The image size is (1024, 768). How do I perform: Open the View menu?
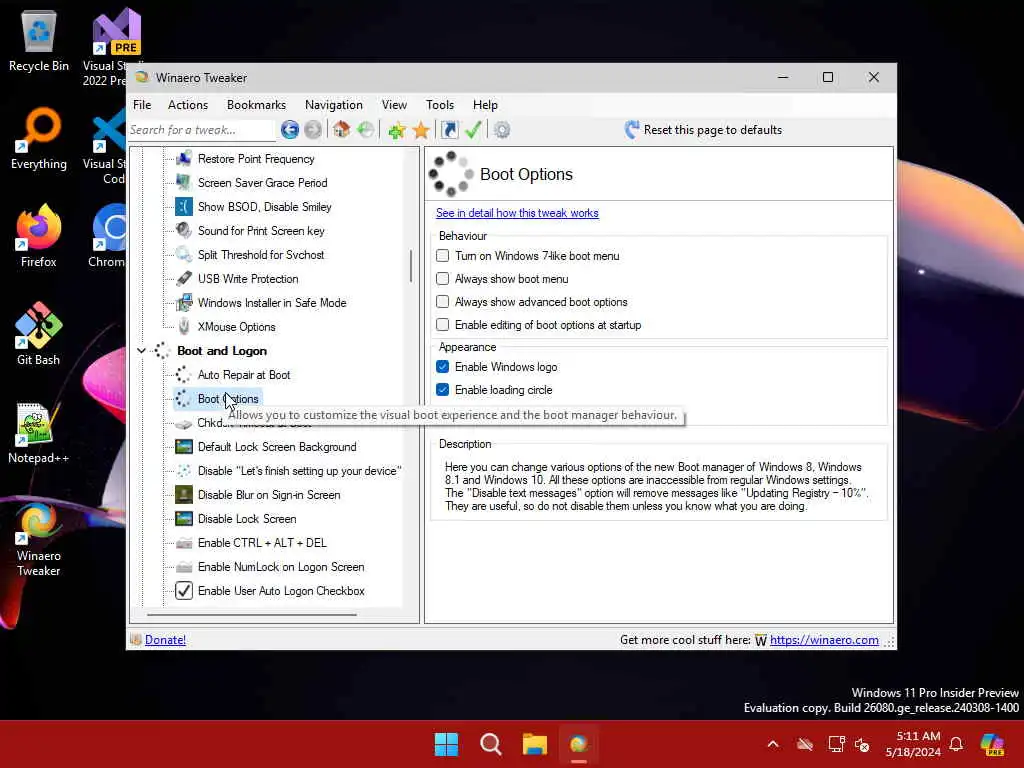tap(394, 104)
